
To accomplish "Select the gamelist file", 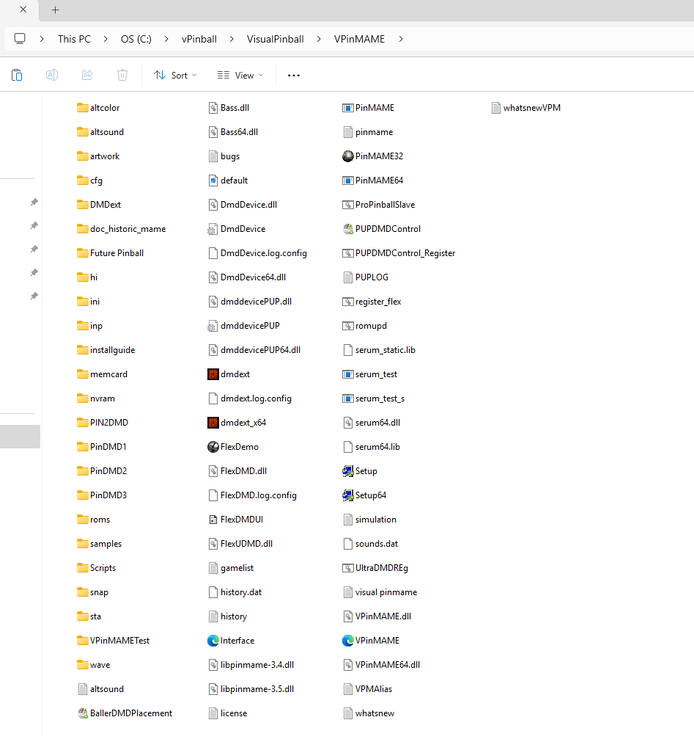I will coord(231,568).
